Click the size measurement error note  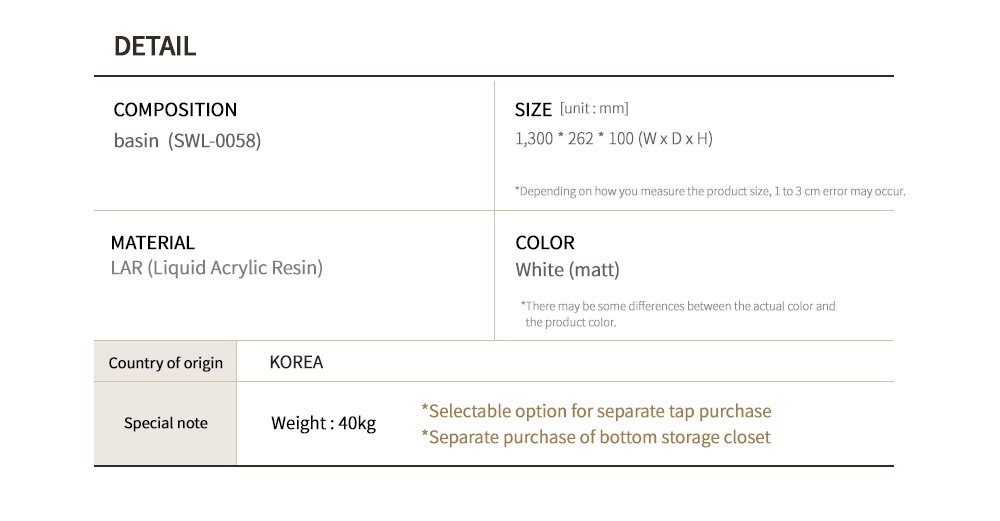pos(710,191)
